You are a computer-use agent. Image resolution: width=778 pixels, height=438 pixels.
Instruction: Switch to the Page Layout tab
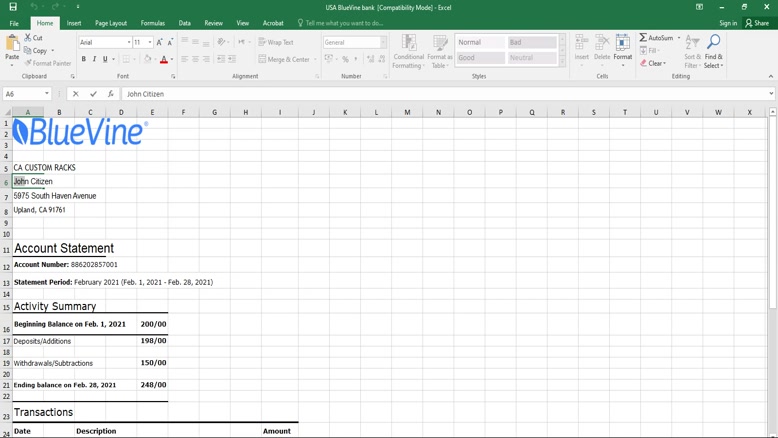point(111,23)
